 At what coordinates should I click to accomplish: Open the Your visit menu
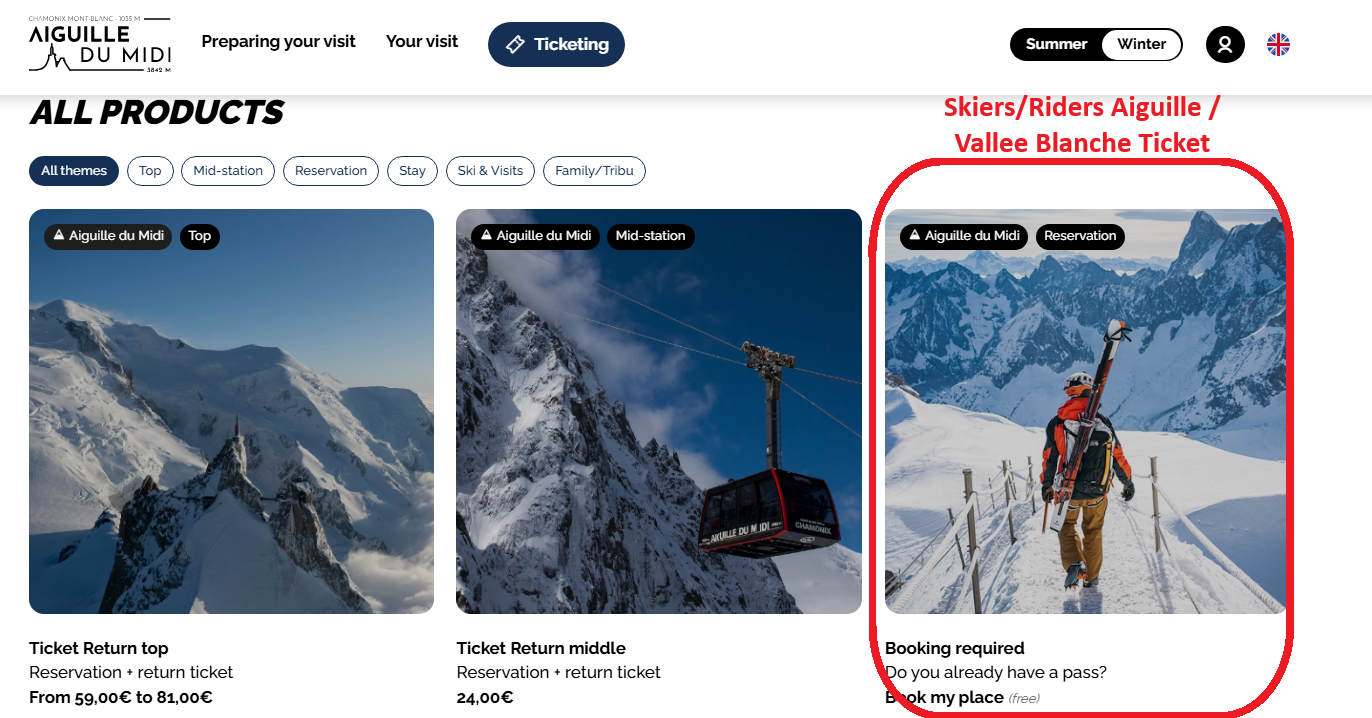coord(422,42)
